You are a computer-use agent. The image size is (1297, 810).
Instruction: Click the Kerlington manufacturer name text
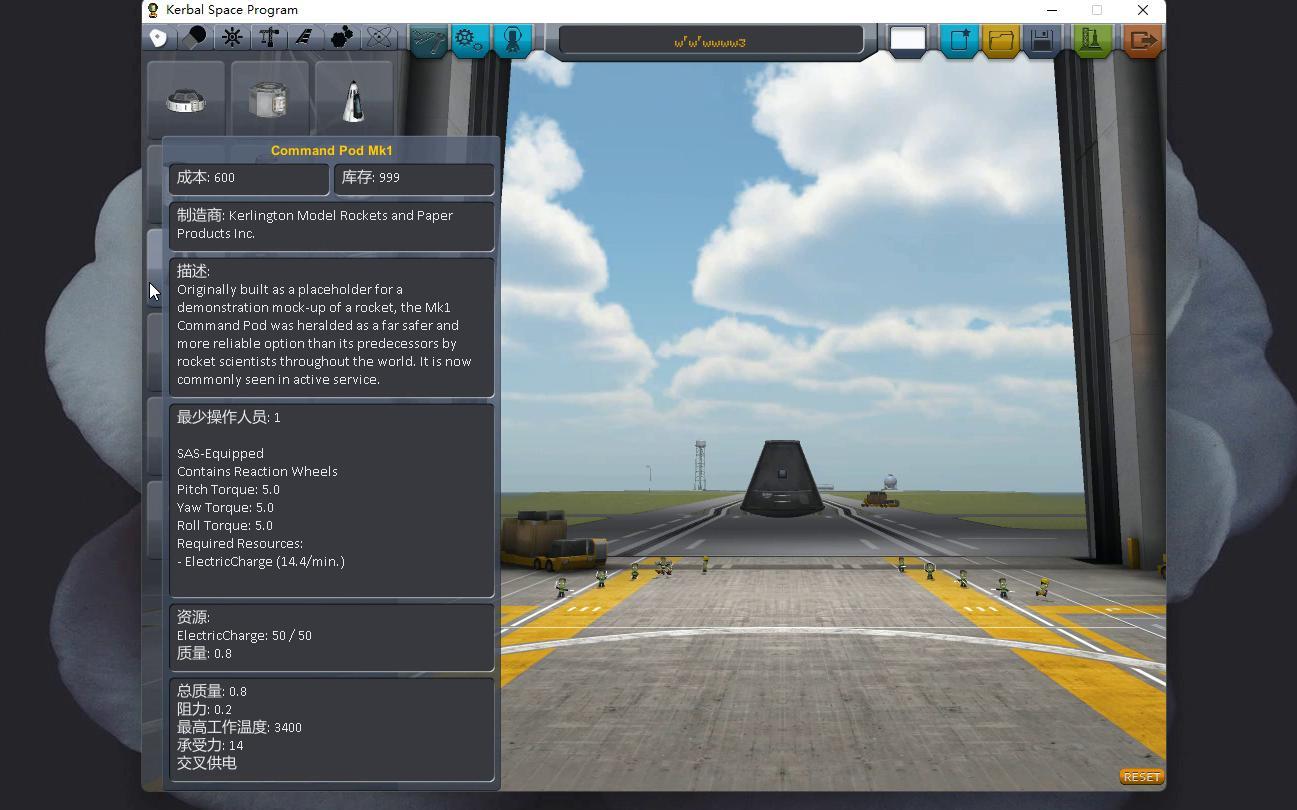coord(315,224)
